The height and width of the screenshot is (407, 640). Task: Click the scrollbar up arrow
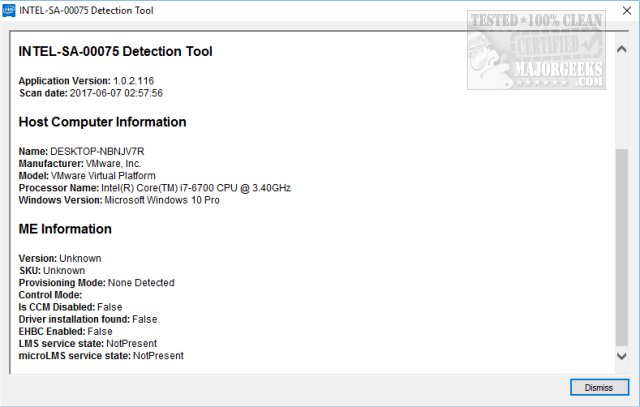pyautogui.click(x=622, y=49)
